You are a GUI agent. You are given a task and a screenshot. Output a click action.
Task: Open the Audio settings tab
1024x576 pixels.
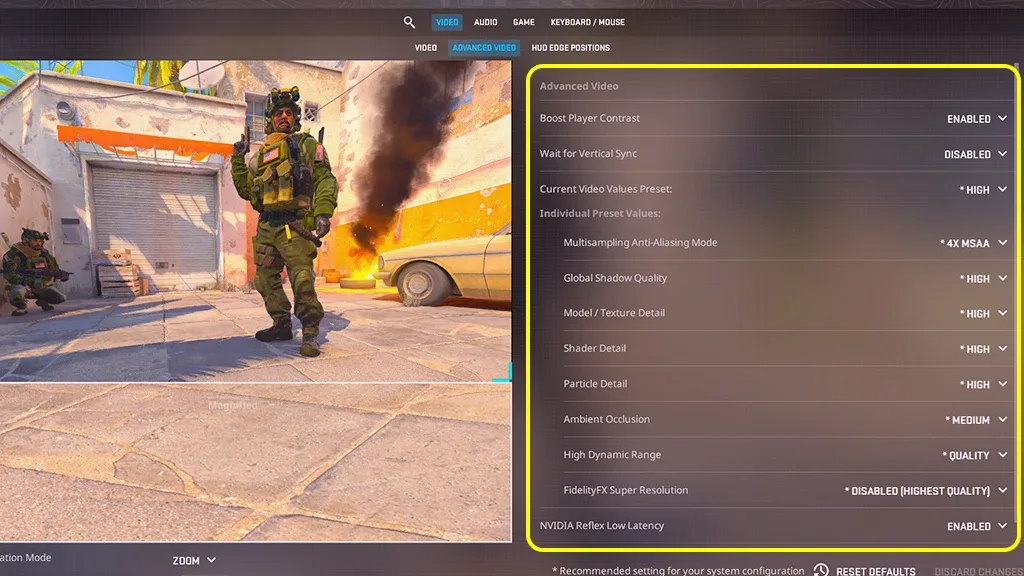click(485, 22)
